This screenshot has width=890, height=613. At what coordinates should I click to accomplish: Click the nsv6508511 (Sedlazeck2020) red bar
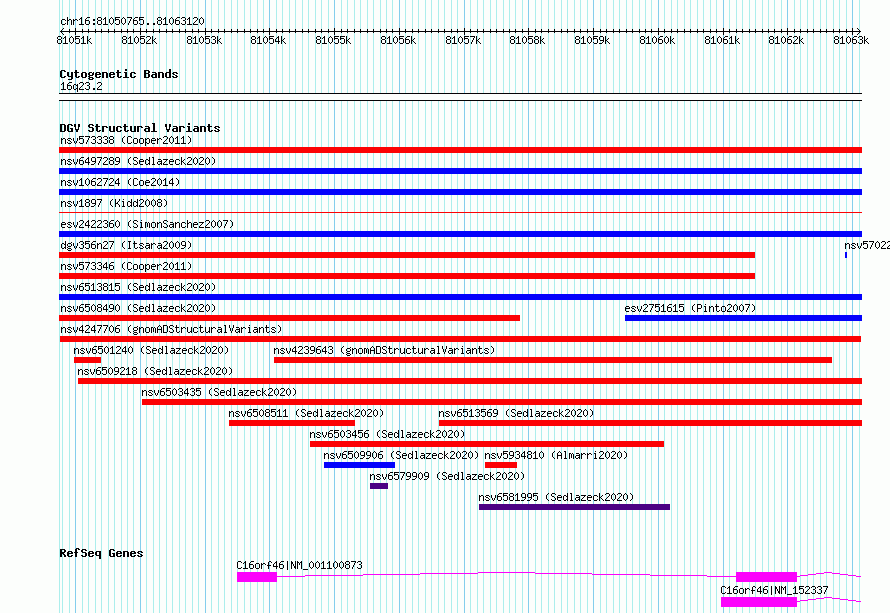292,423
